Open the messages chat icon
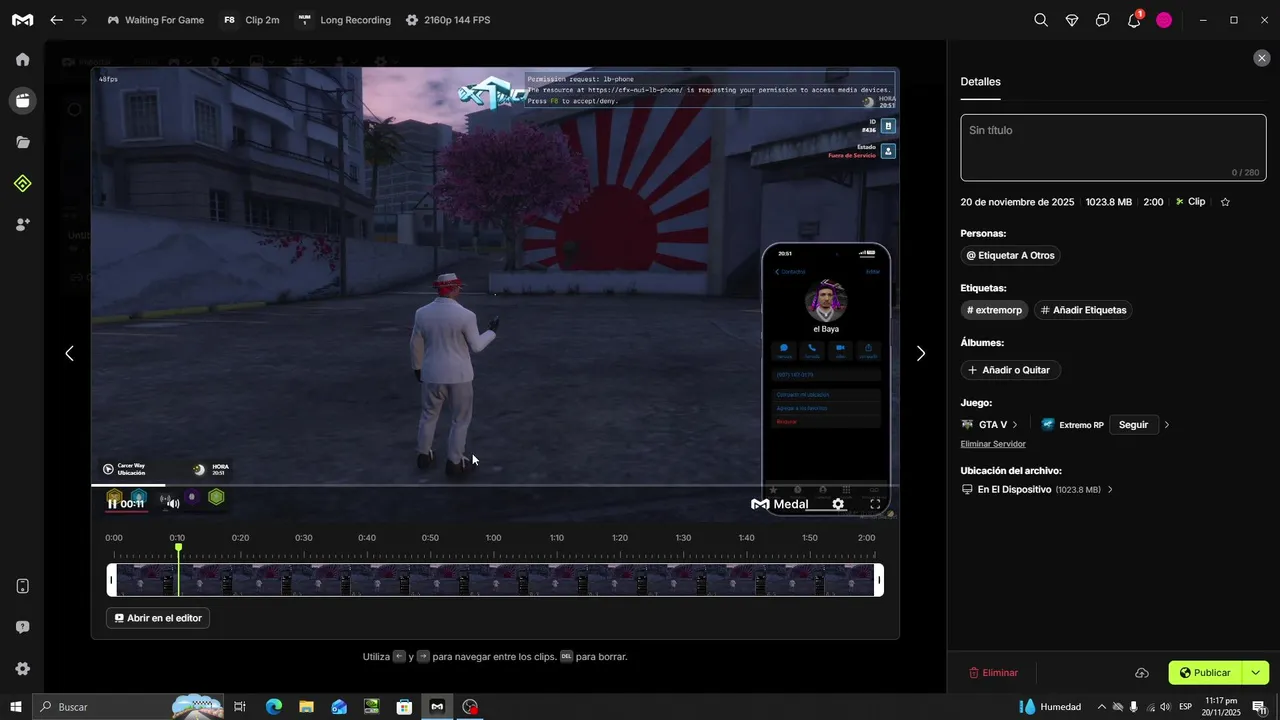Image resolution: width=1280 pixels, height=720 pixels. click(1103, 20)
